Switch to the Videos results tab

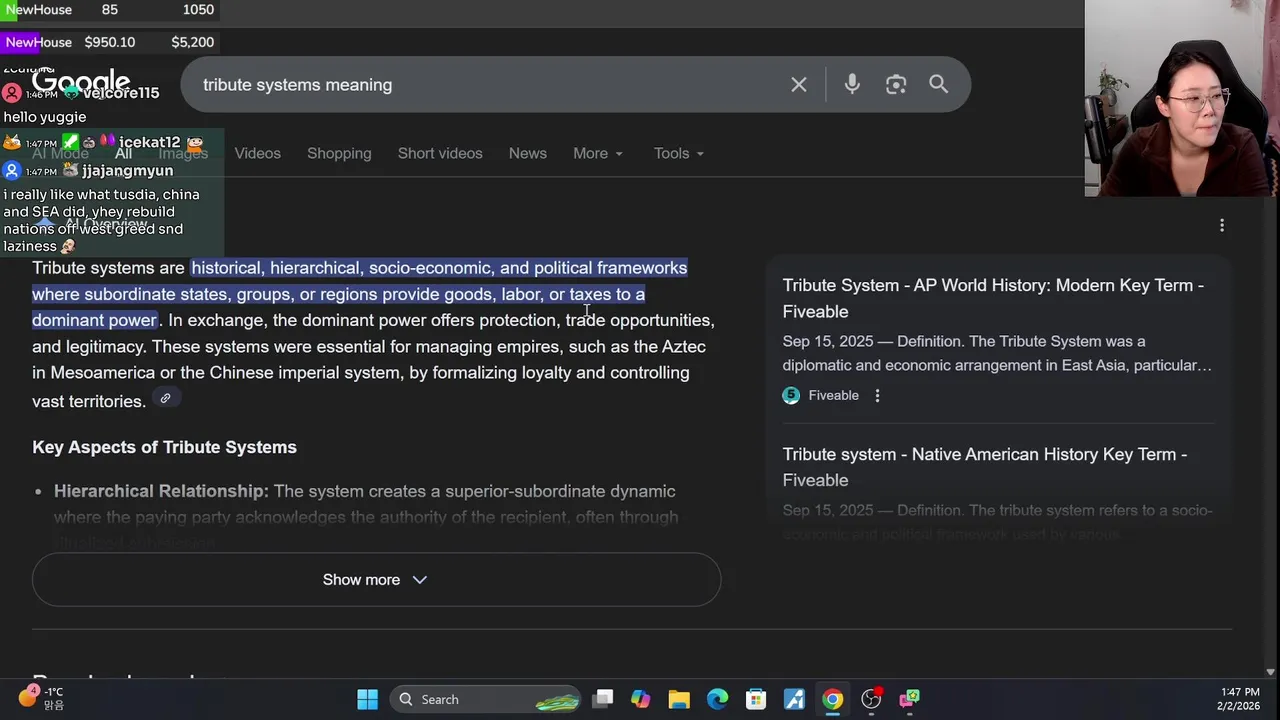257,153
